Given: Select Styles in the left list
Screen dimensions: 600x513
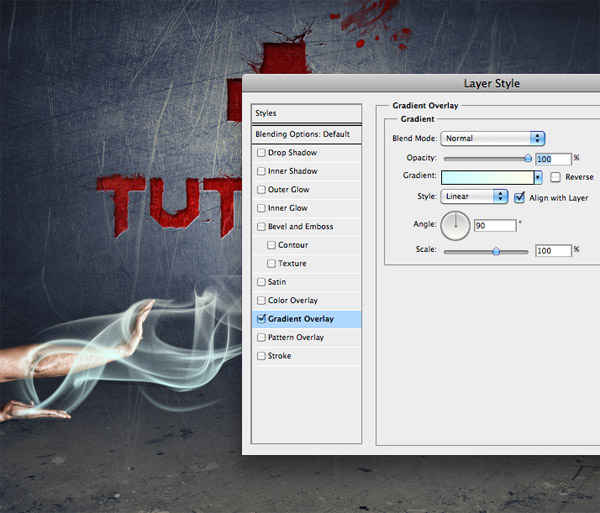Looking at the screenshot, I should point(305,113).
